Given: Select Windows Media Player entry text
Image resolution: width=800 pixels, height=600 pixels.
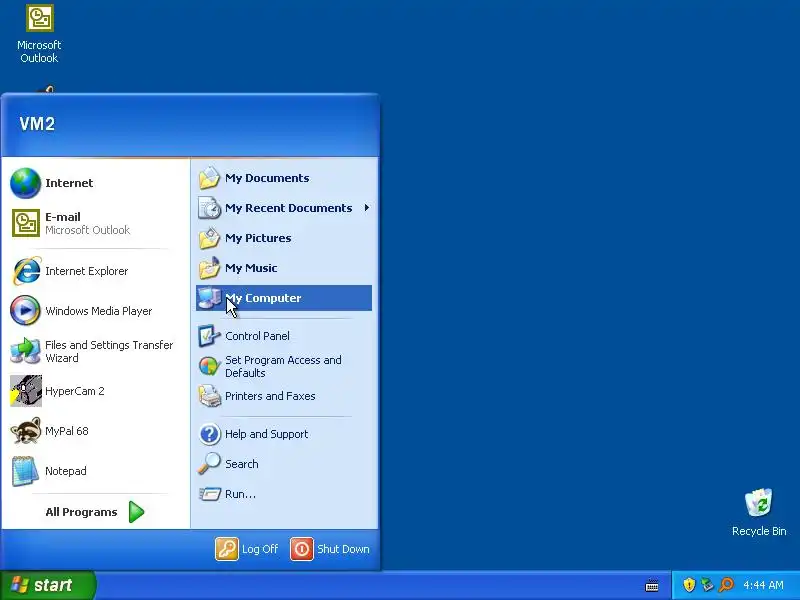Looking at the screenshot, I should pyautogui.click(x=98, y=311).
